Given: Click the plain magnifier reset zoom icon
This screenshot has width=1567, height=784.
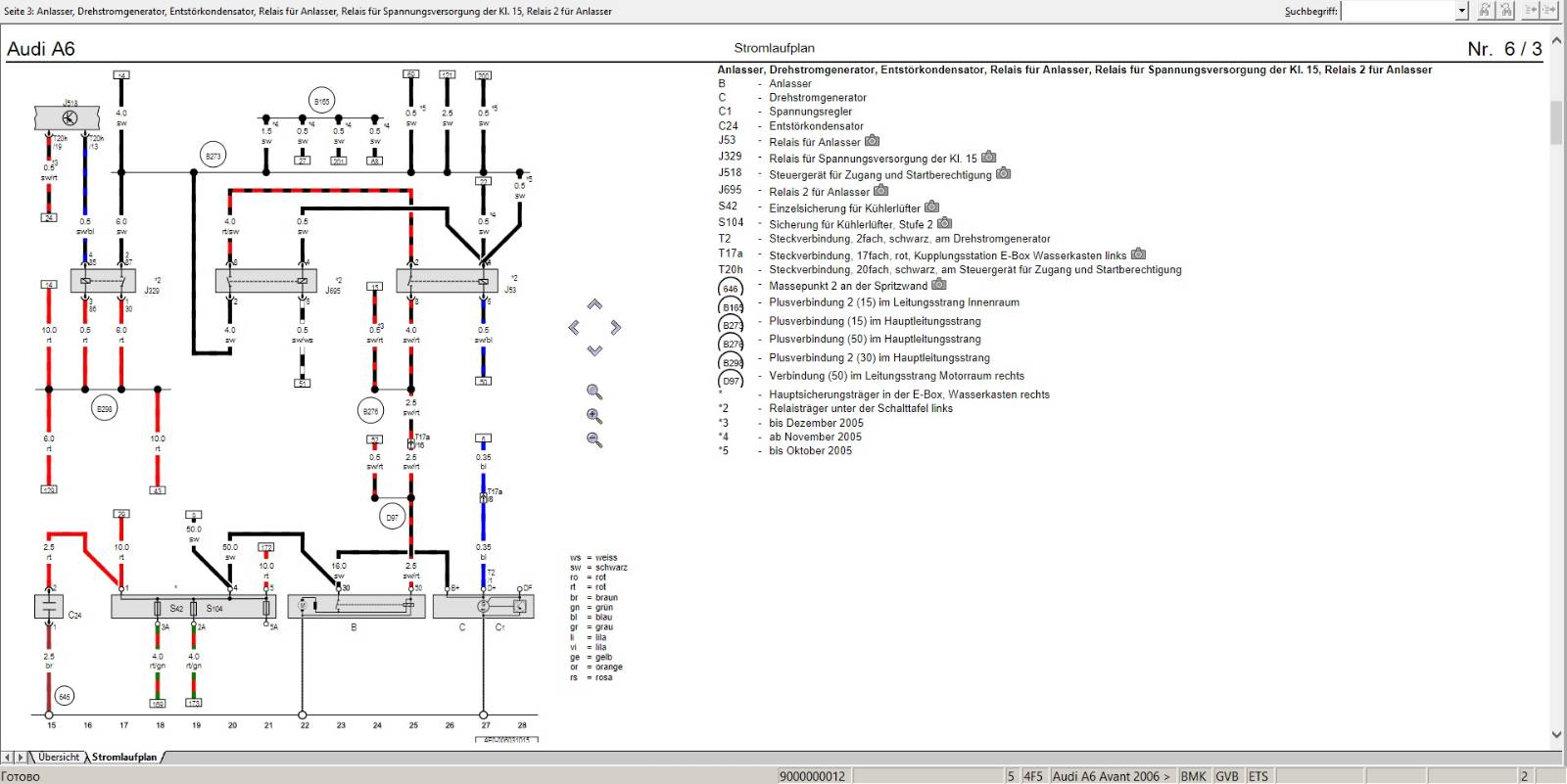Looking at the screenshot, I should [x=594, y=392].
